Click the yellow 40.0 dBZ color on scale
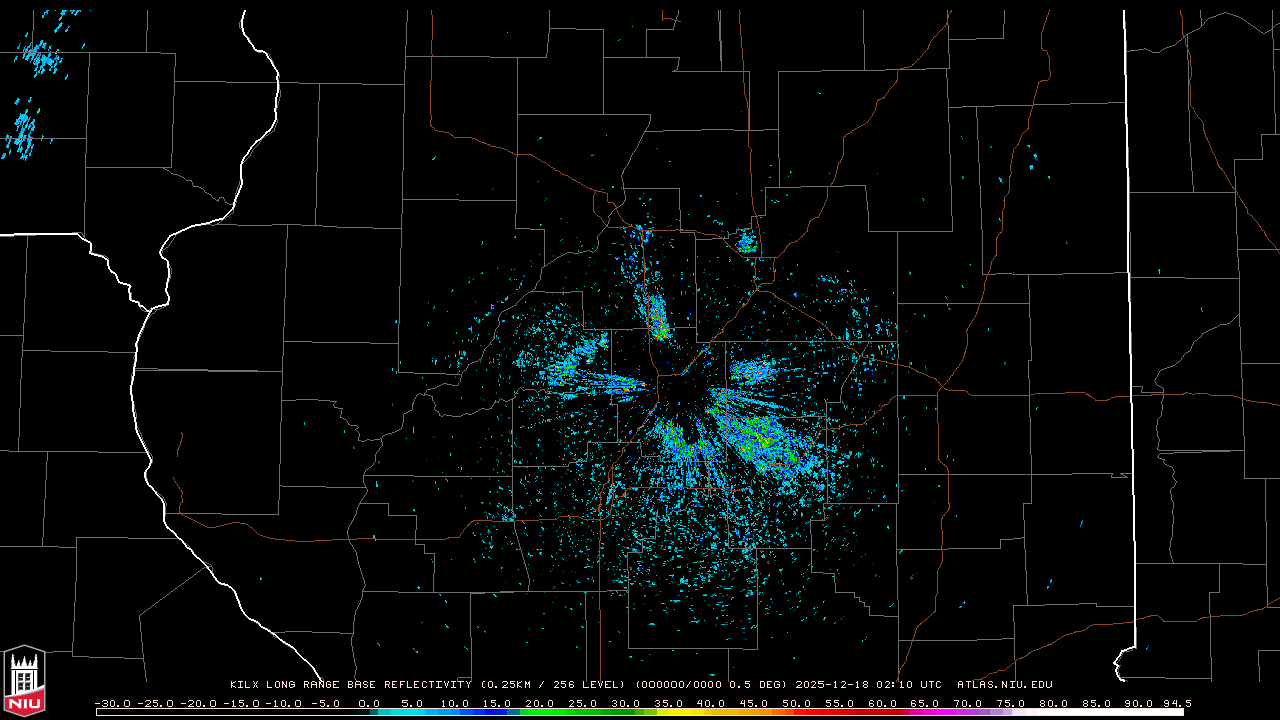 (x=711, y=712)
